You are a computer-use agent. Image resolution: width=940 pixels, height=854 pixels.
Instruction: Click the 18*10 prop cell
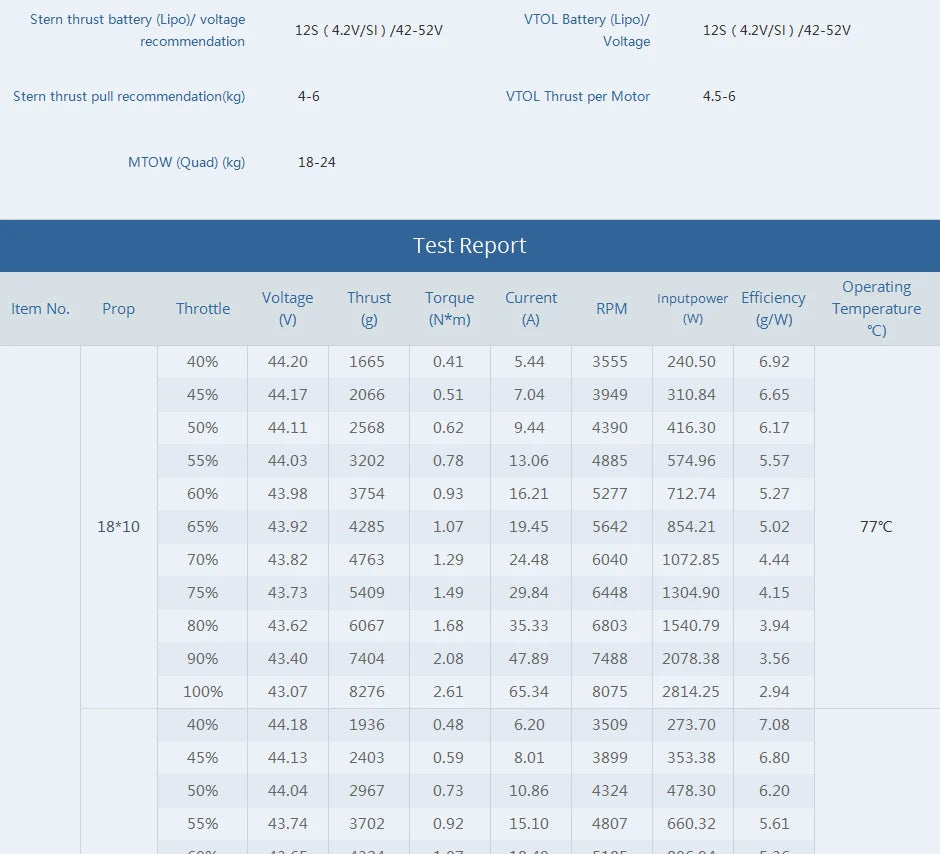[119, 526]
